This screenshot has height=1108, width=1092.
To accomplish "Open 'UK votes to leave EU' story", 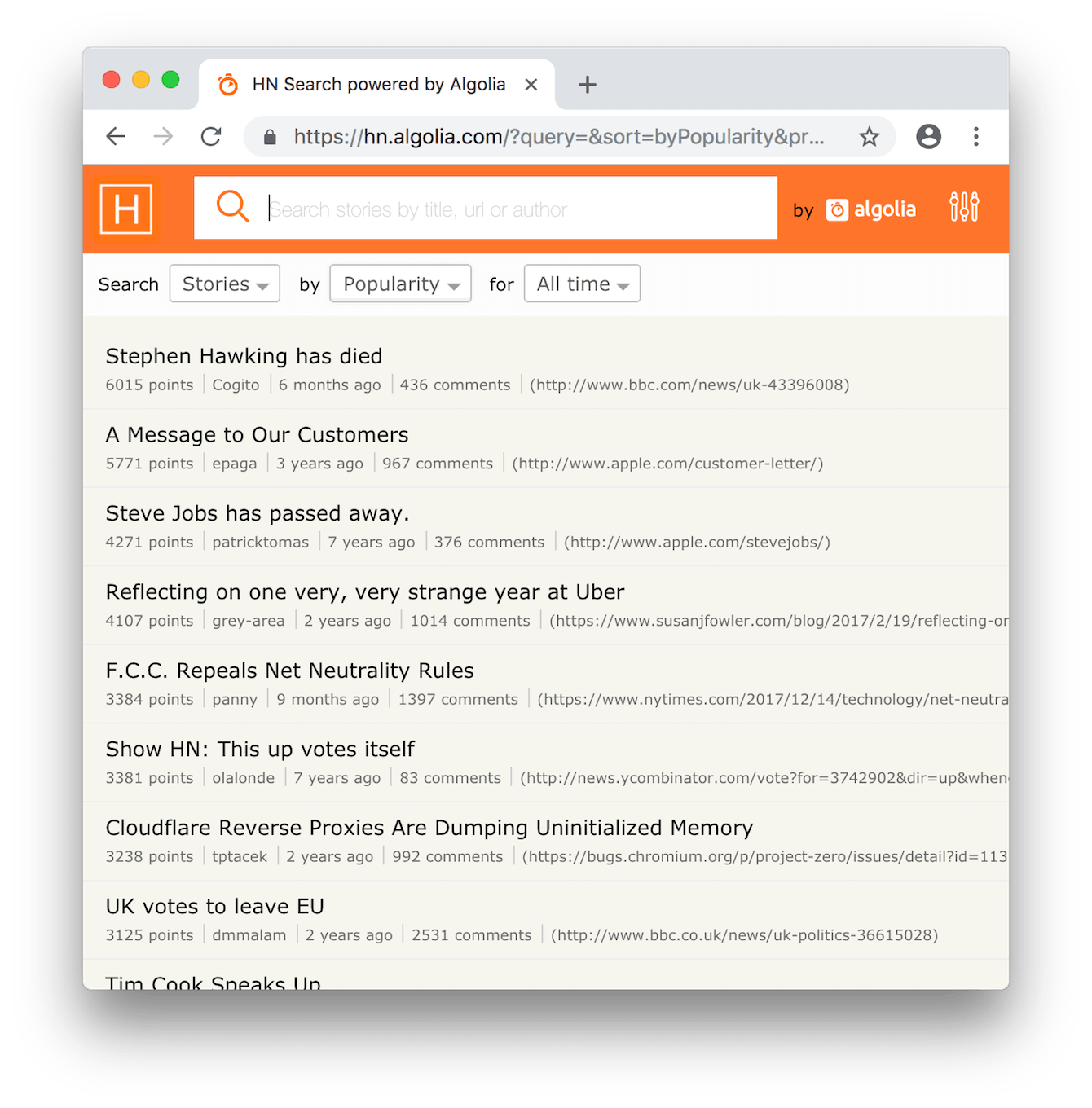I will tap(215, 906).
